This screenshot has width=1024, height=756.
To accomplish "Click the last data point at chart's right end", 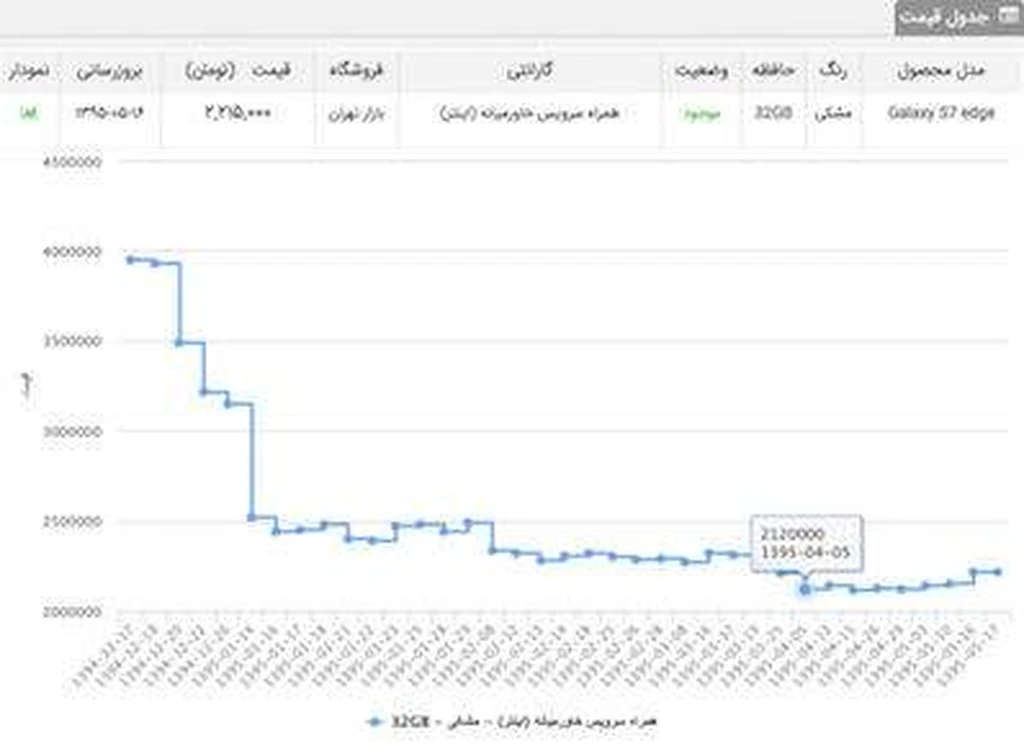I will point(997,572).
